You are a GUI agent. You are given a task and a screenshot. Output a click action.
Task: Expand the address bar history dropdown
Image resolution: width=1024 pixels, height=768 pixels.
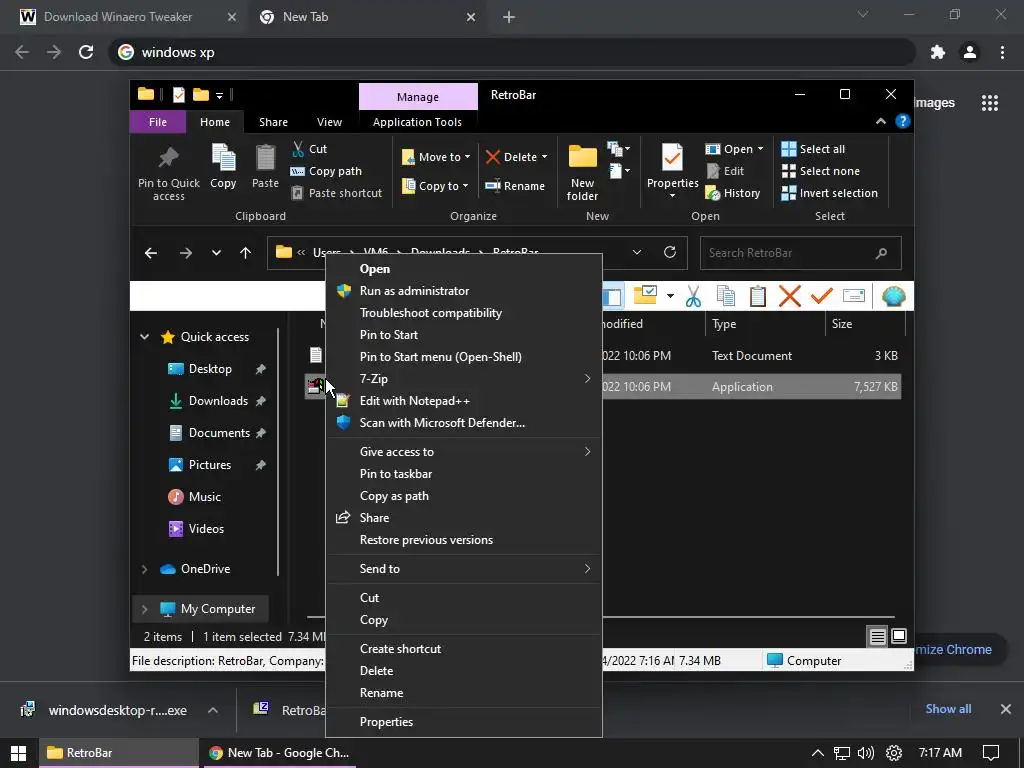click(x=637, y=252)
